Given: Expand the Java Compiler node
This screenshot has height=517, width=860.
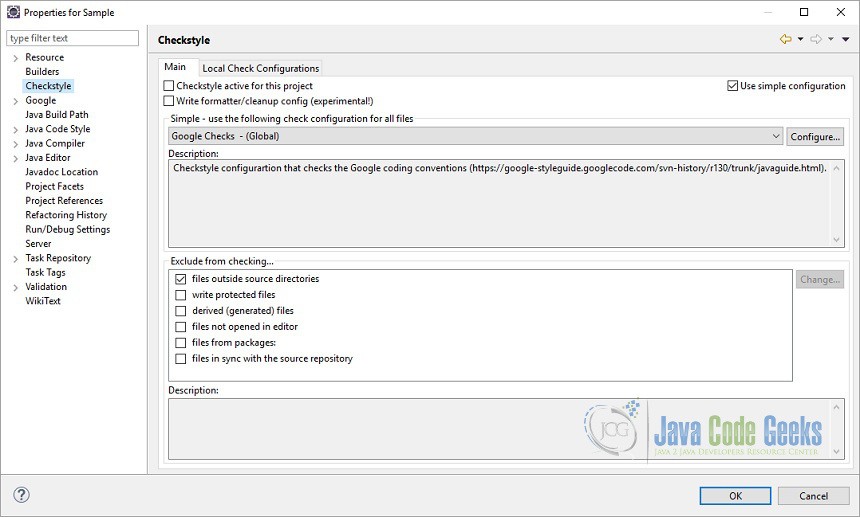Looking at the screenshot, I should pos(15,144).
